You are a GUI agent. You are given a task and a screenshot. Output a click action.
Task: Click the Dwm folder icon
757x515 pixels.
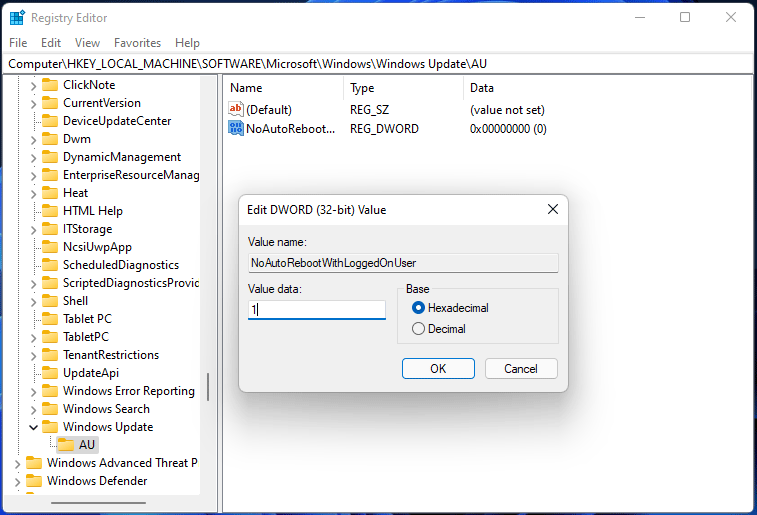pos(50,139)
